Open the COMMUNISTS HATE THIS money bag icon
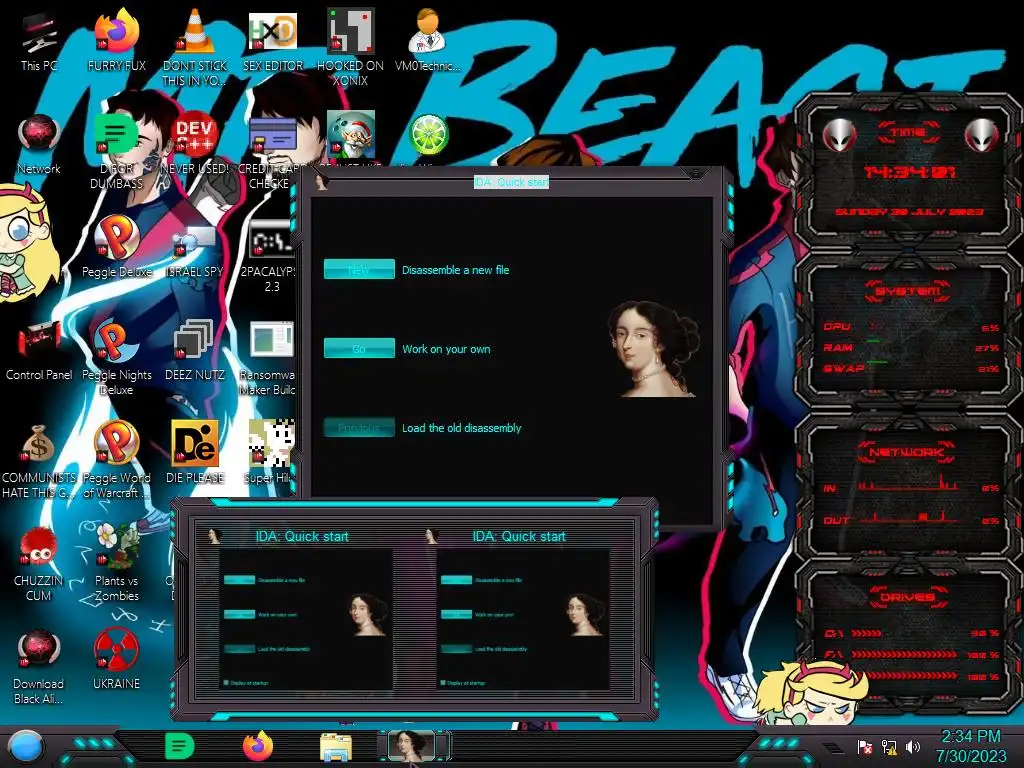The width and height of the screenshot is (1024, 768). 39,460
